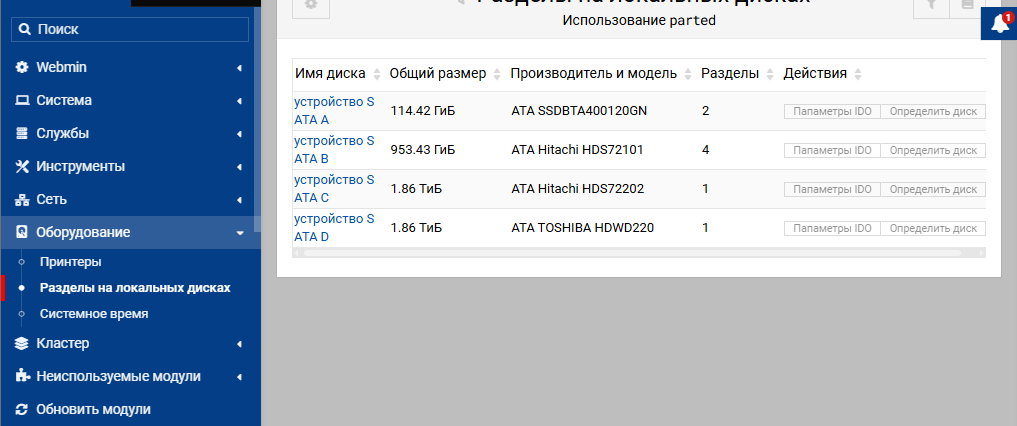Click the Службы stack icon

(22, 134)
